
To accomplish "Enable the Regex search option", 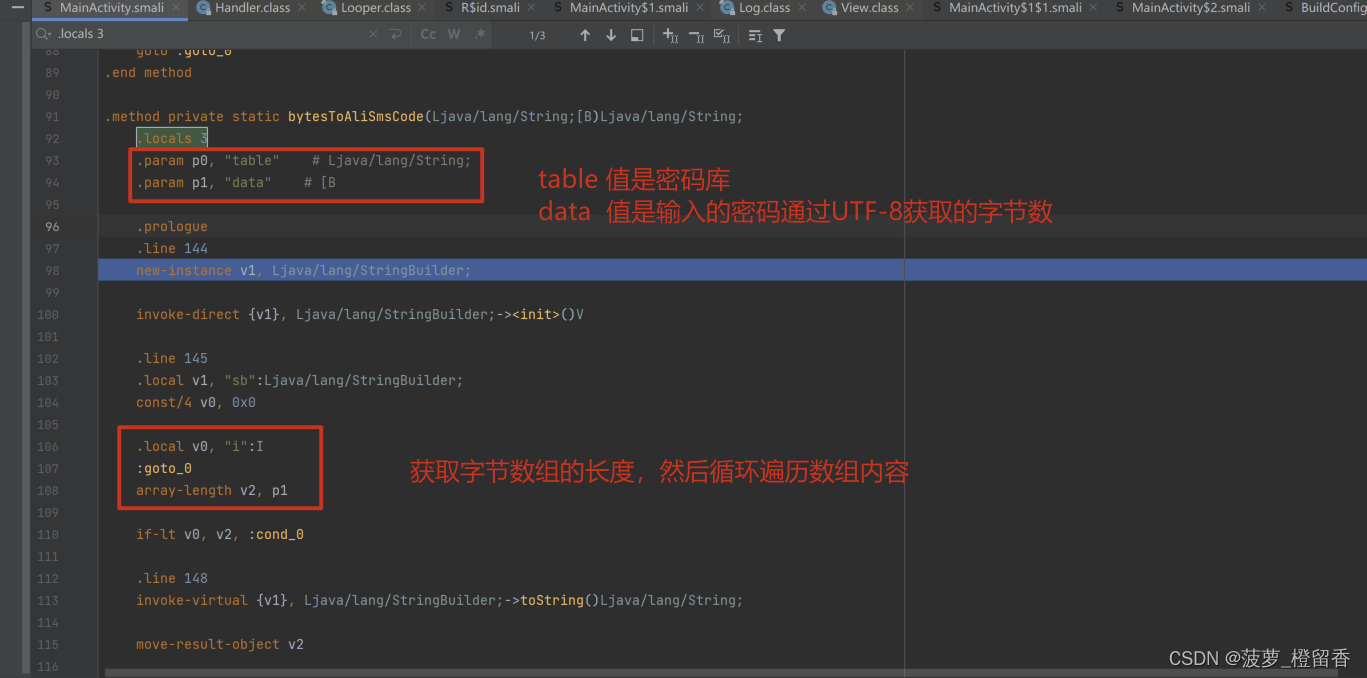I will [x=479, y=34].
